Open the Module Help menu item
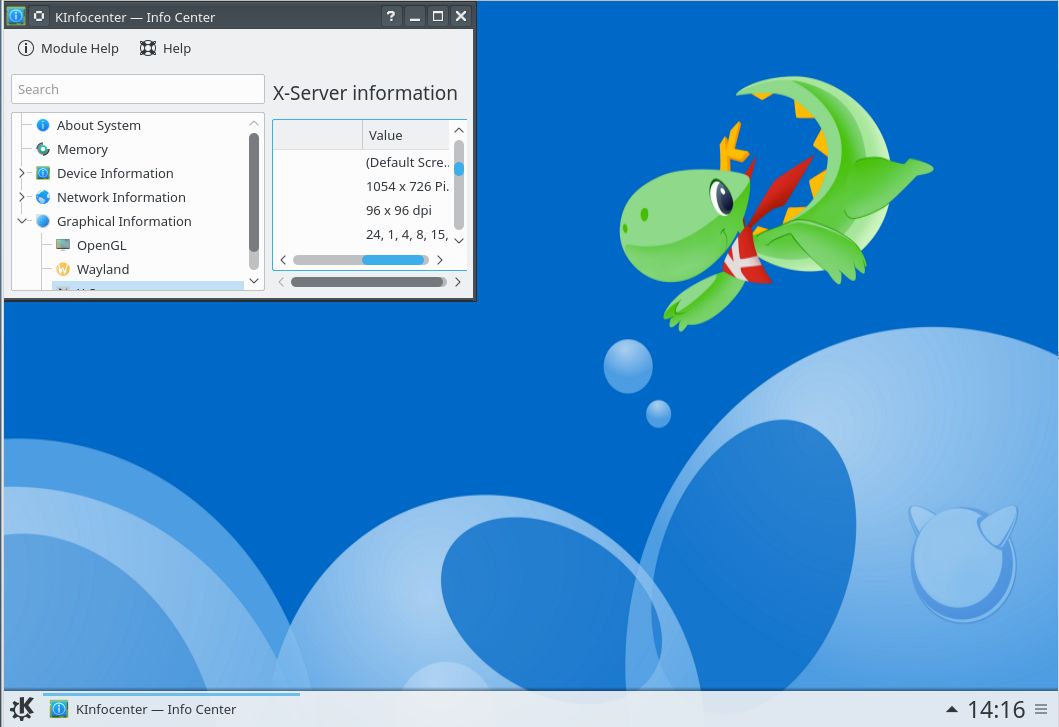The height and width of the screenshot is (727, 1059). tap(68, 48)
